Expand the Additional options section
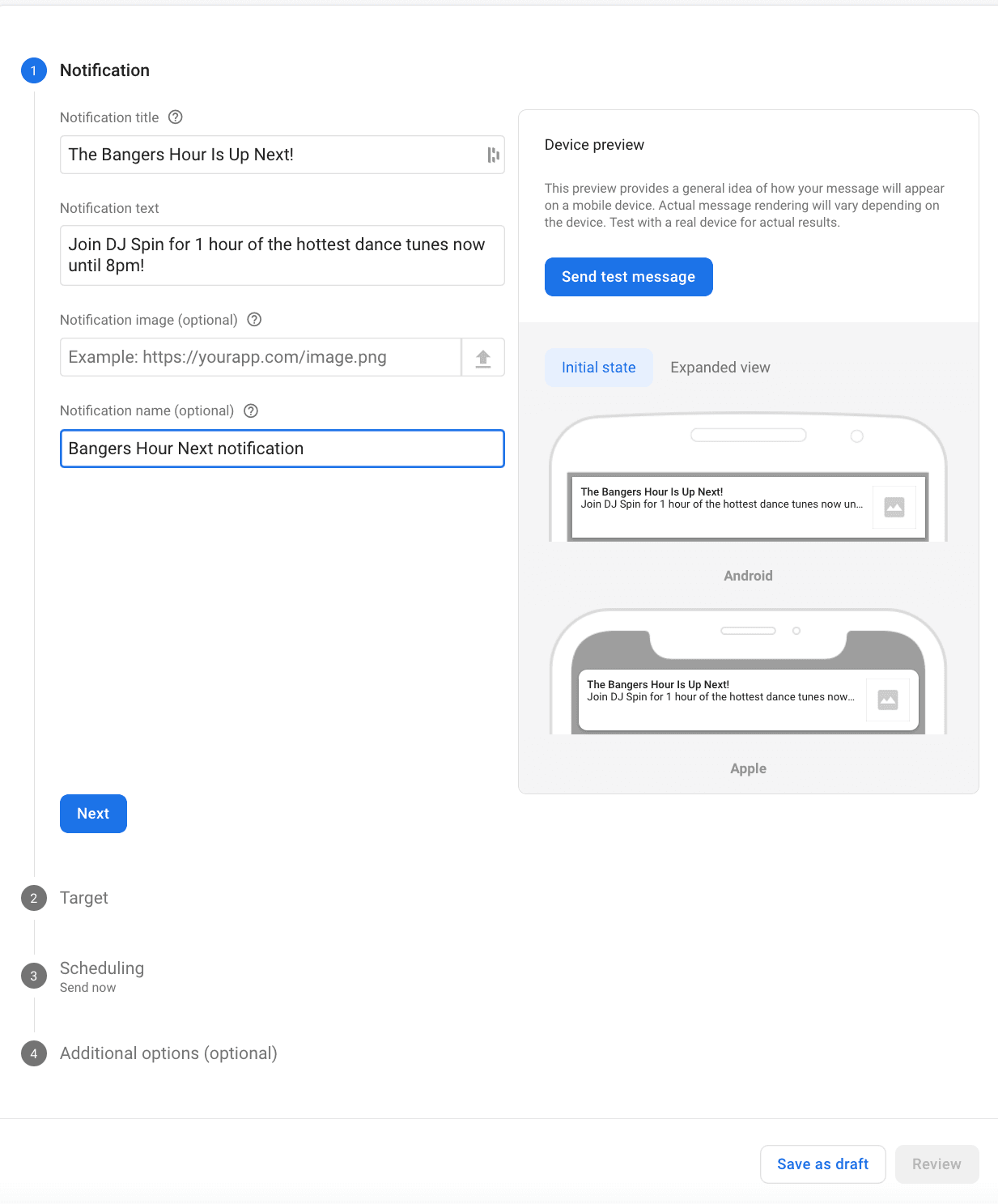 [x=168, y=1053]
